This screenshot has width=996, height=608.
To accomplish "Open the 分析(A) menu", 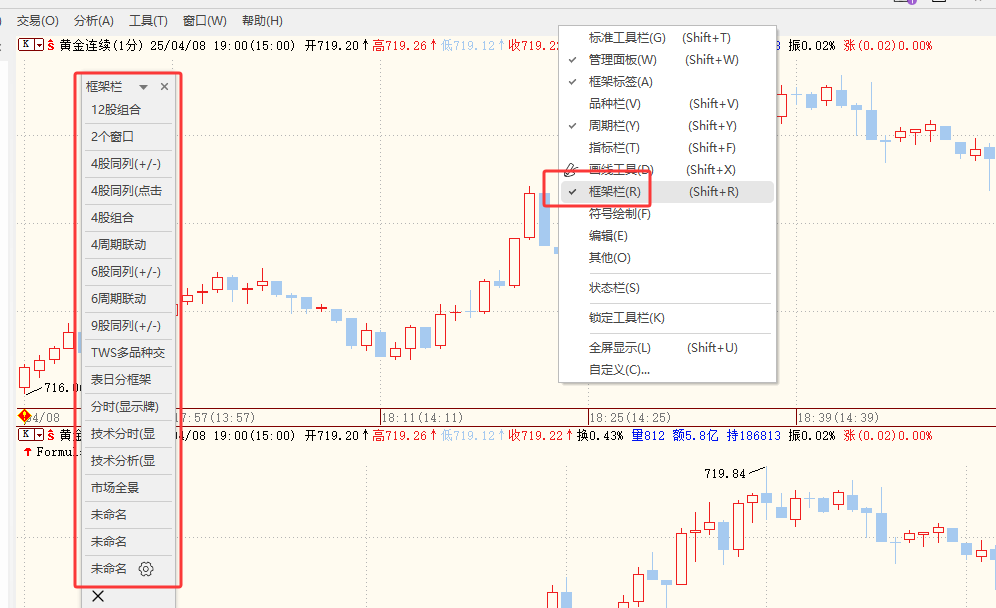I will (x=93, y=21).
